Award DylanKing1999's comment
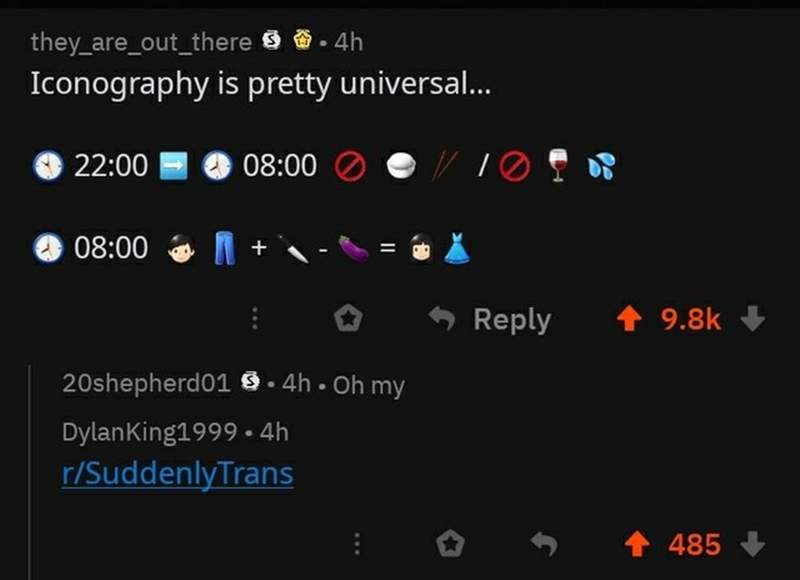This screenshot has width=800, height=580. point(451,543)
